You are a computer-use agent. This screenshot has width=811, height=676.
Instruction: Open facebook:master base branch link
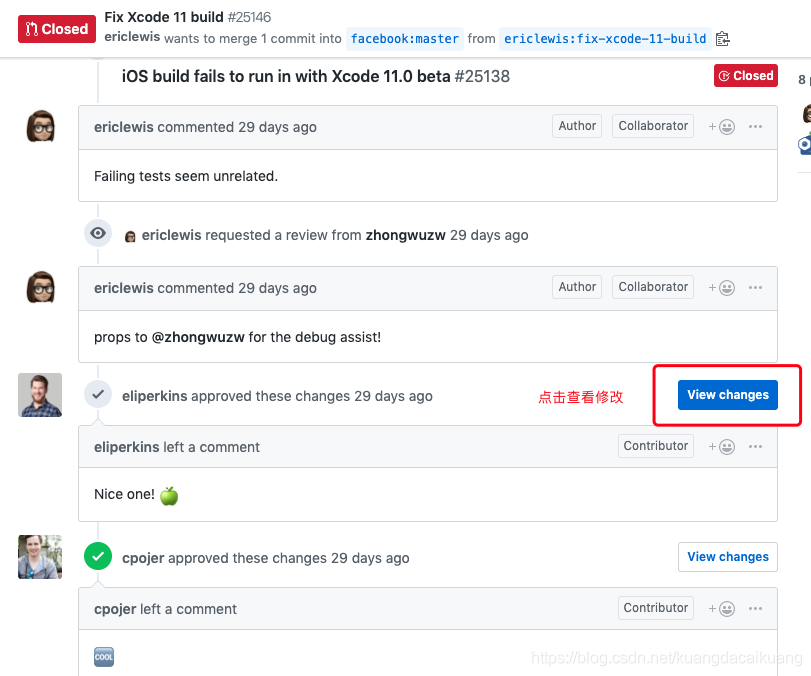click(404, 39)
